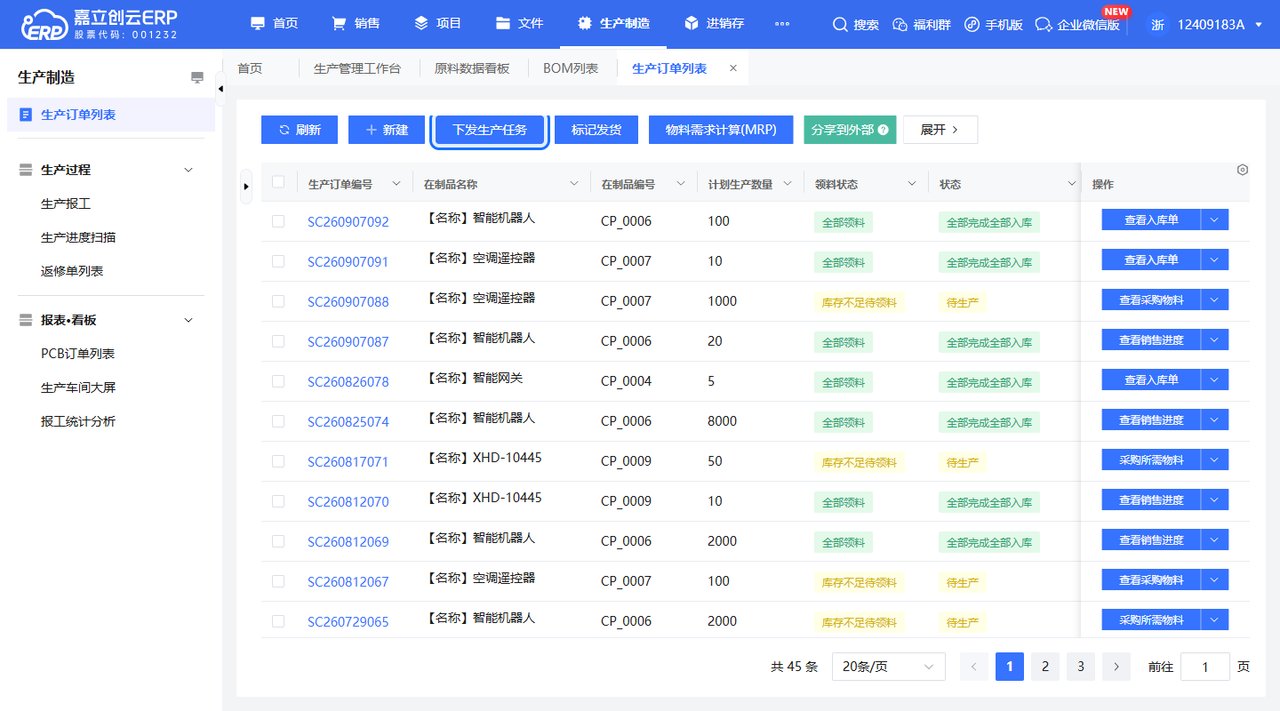This screenshot has height=711, width=1280.
Task: Open 在制品名称 column filter arrow
Action: [x=574, y=184]
